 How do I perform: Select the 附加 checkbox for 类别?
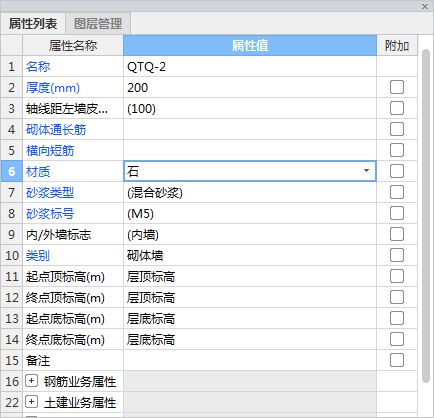(397, 255)
